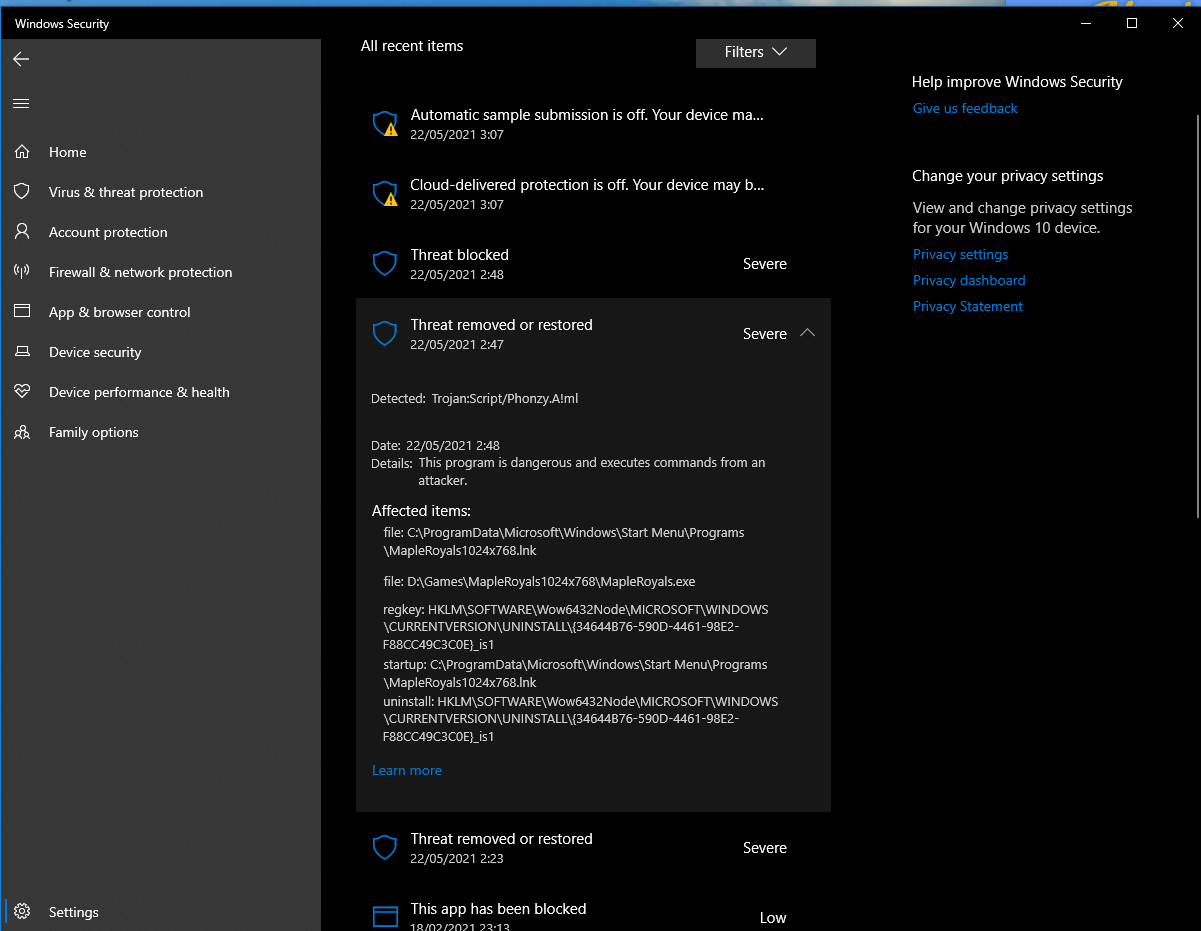
Task: Expand the Threat blocked 2:48 entry
Action: click(x=592, y=264)
